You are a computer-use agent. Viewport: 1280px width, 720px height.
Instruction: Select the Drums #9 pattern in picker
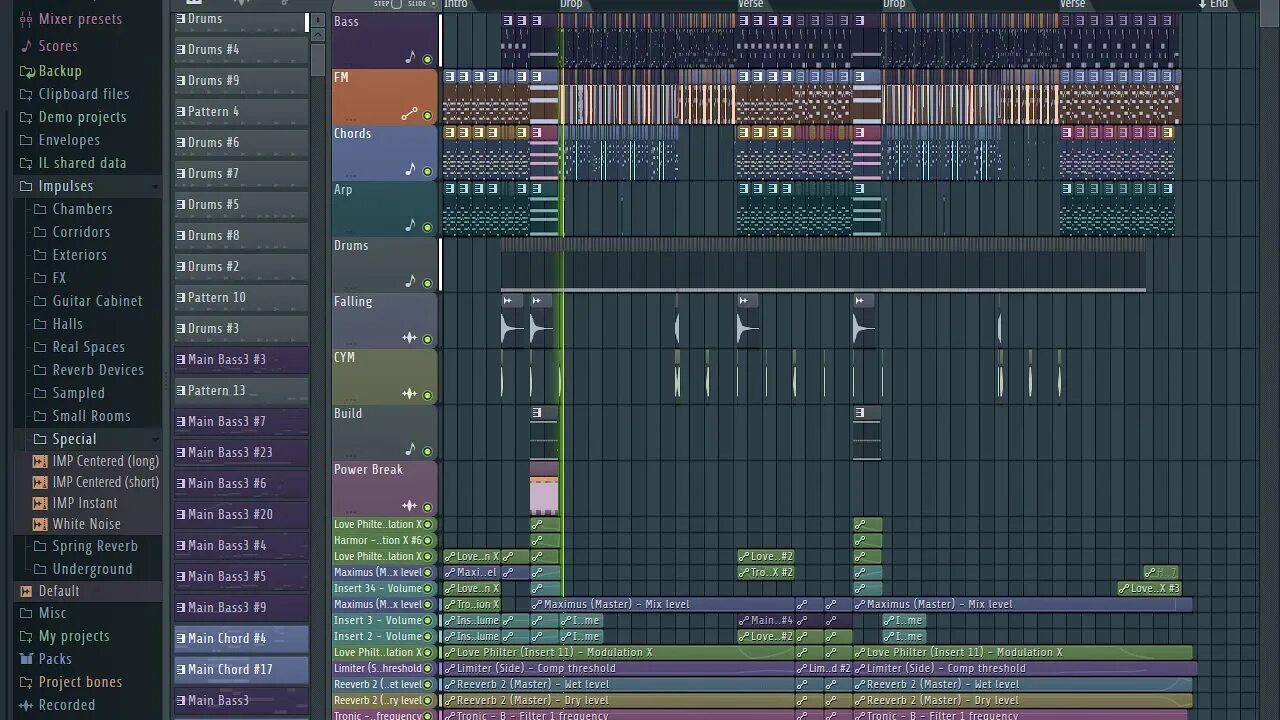(241, 80)
